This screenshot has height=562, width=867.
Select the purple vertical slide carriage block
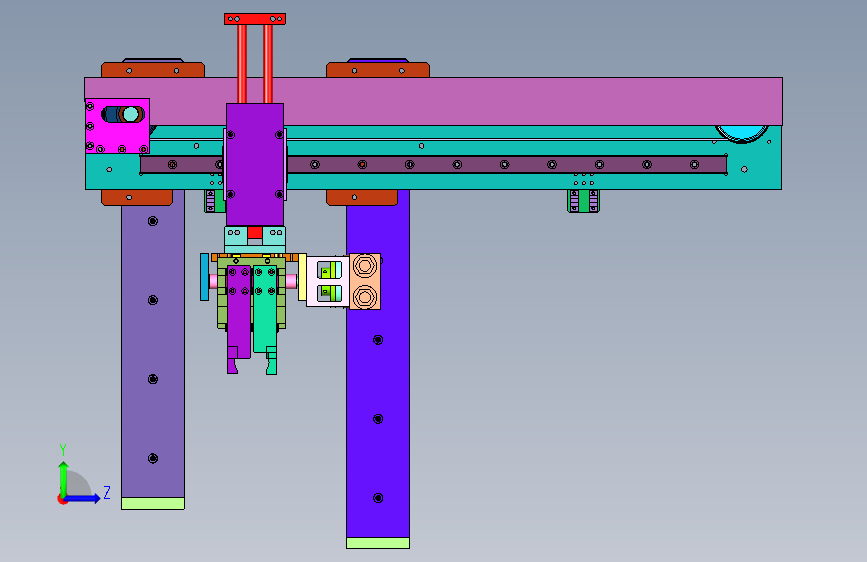coord(255,165)
